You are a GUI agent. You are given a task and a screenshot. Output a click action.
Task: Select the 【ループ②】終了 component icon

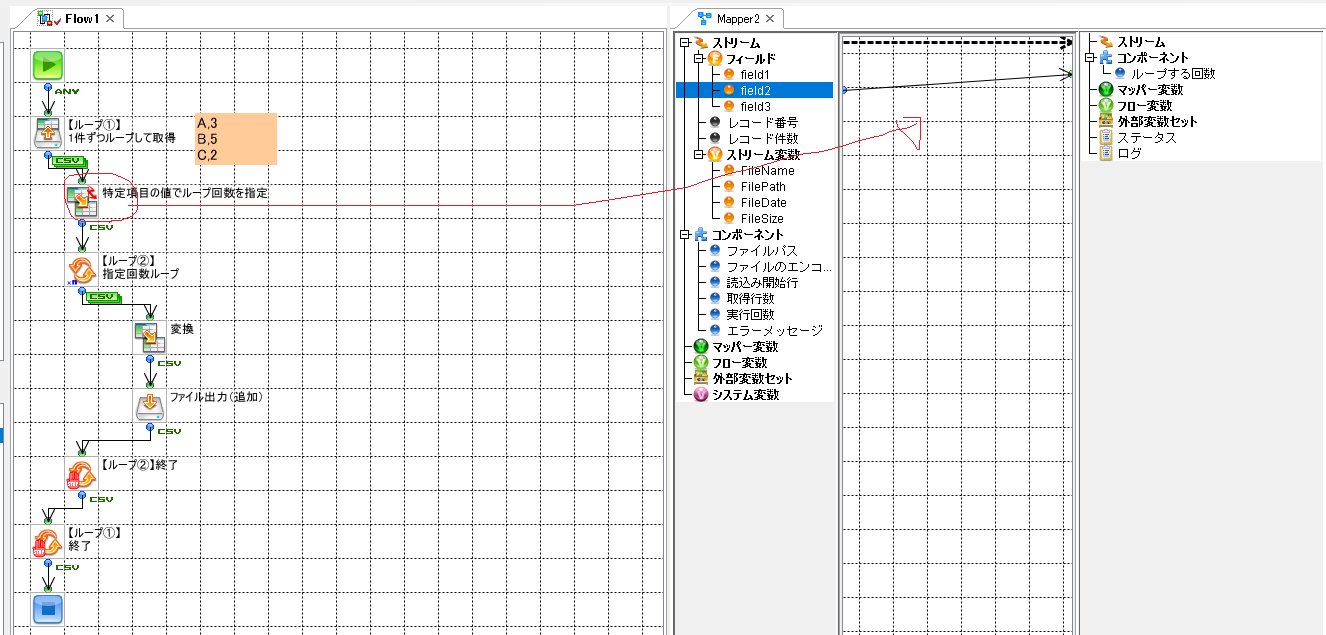(x=82, y=474)
